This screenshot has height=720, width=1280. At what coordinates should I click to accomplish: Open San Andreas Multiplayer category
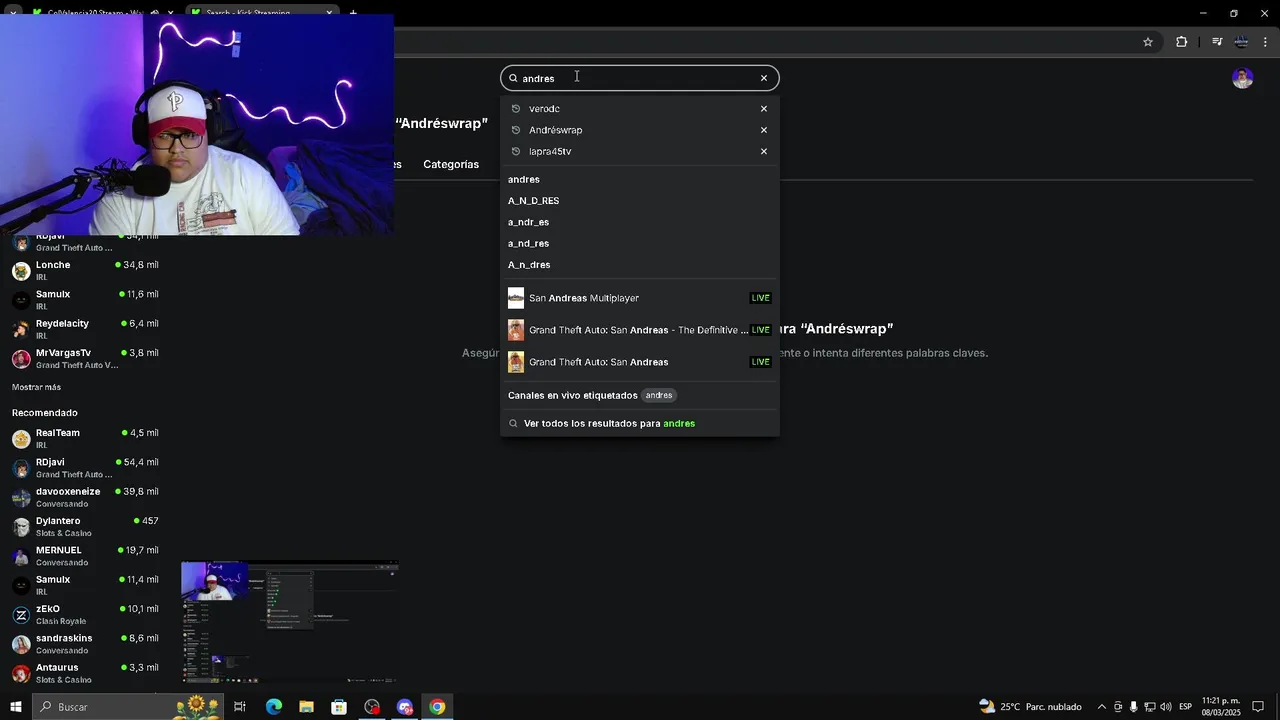click(x=639, y=298)
